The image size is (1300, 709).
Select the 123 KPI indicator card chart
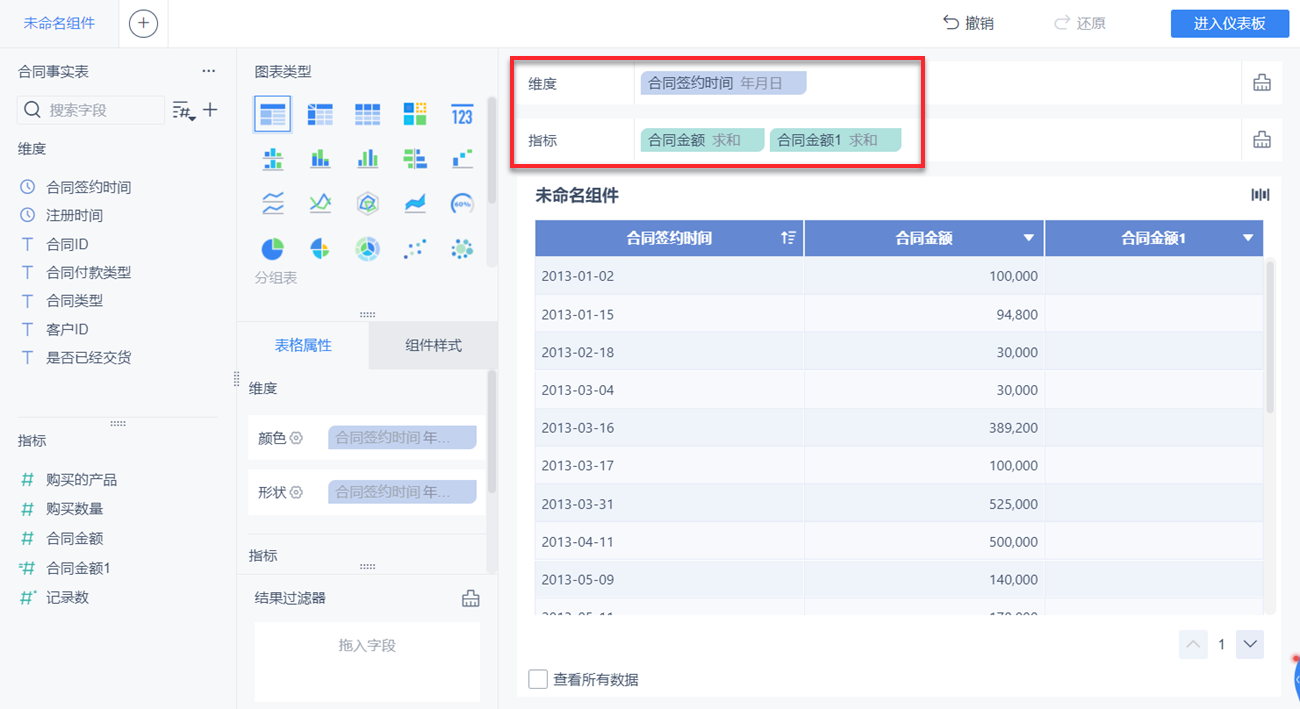pos(462,114)
